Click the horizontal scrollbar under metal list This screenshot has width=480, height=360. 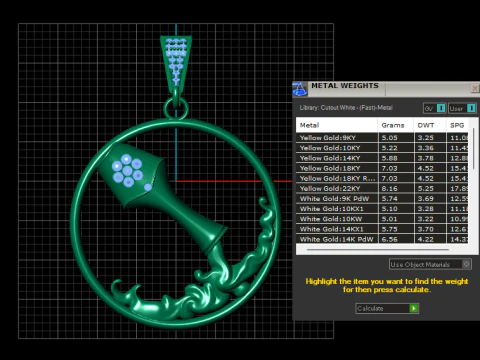click(378, 249)
